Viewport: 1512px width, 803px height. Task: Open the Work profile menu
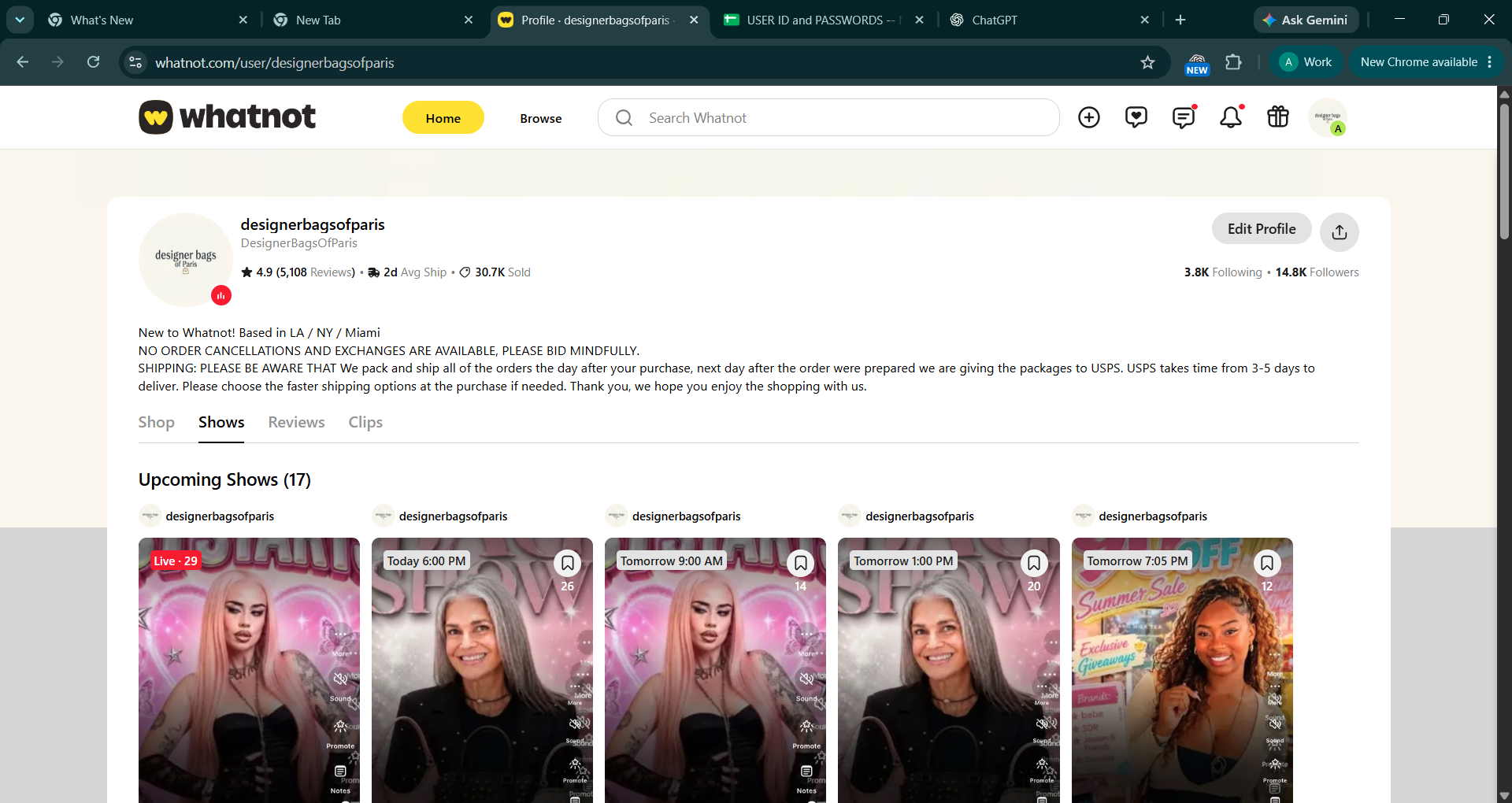point(1306,62)
